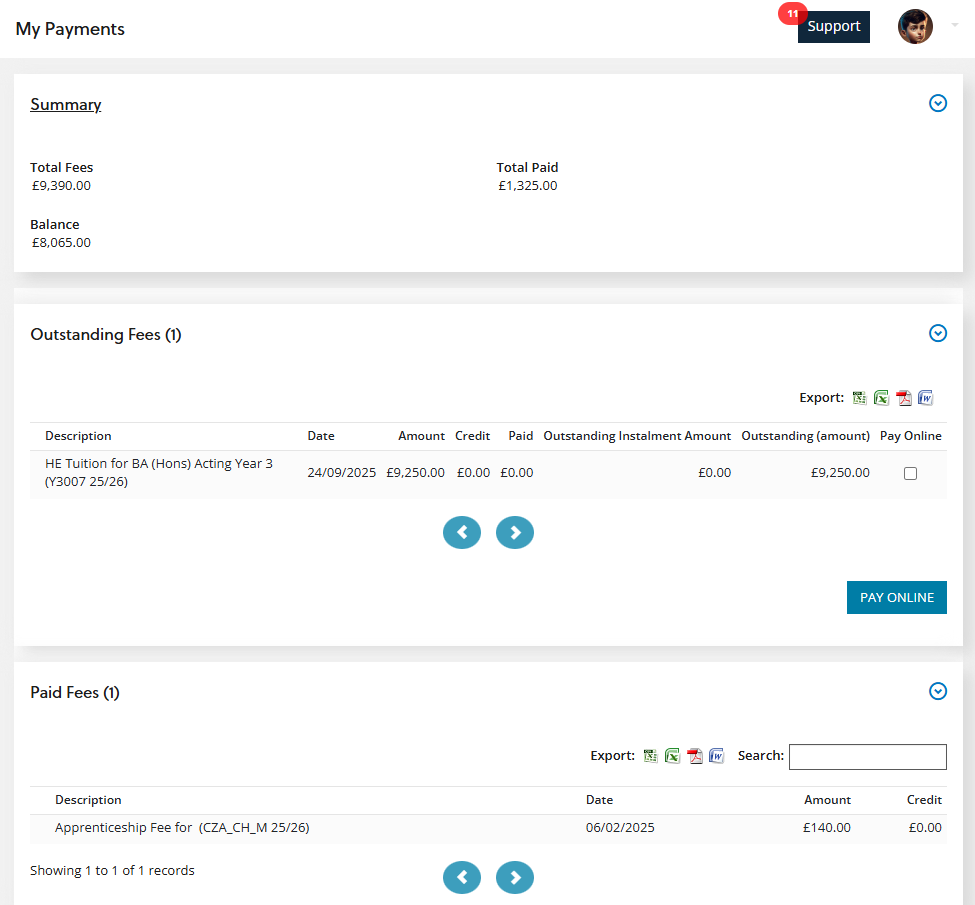975x905 pixels.
Task: Export Outstanding Fees as CSV spreadsheet
Action: (x=859, y=397)
